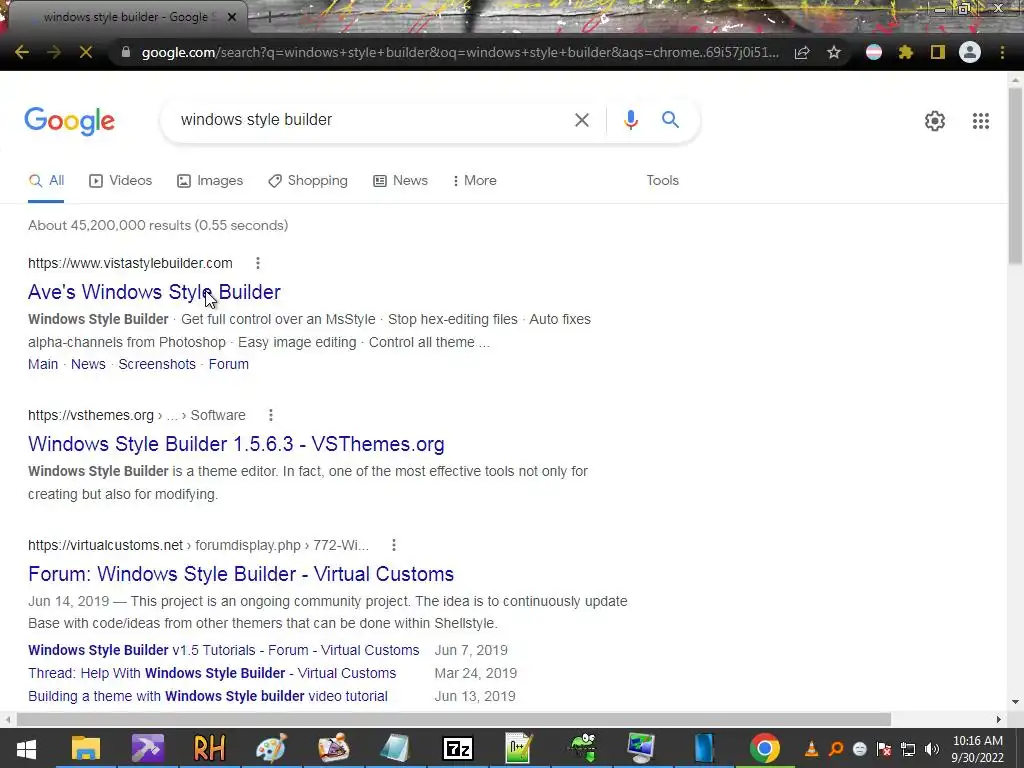This screenshot has height=768, width=1024.
Task: Click the vertical scrollbar thumb
Action: tap(1015, 176)
